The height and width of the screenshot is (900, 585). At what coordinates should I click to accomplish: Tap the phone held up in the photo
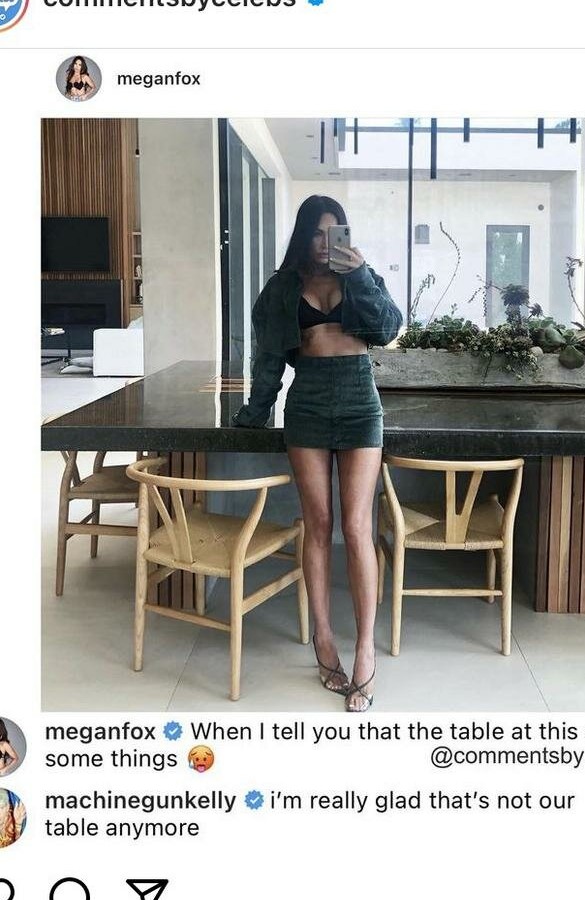339,245
